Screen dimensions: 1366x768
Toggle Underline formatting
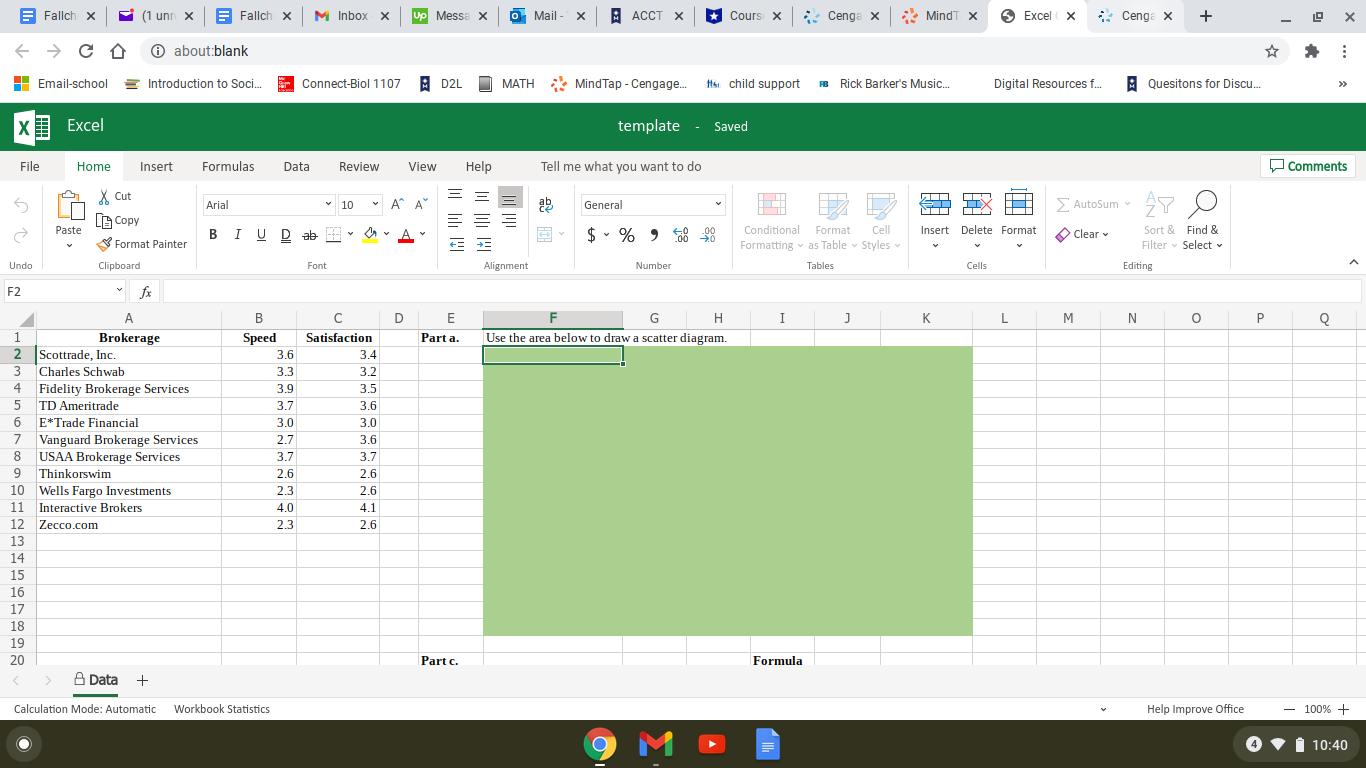point(261,234)
